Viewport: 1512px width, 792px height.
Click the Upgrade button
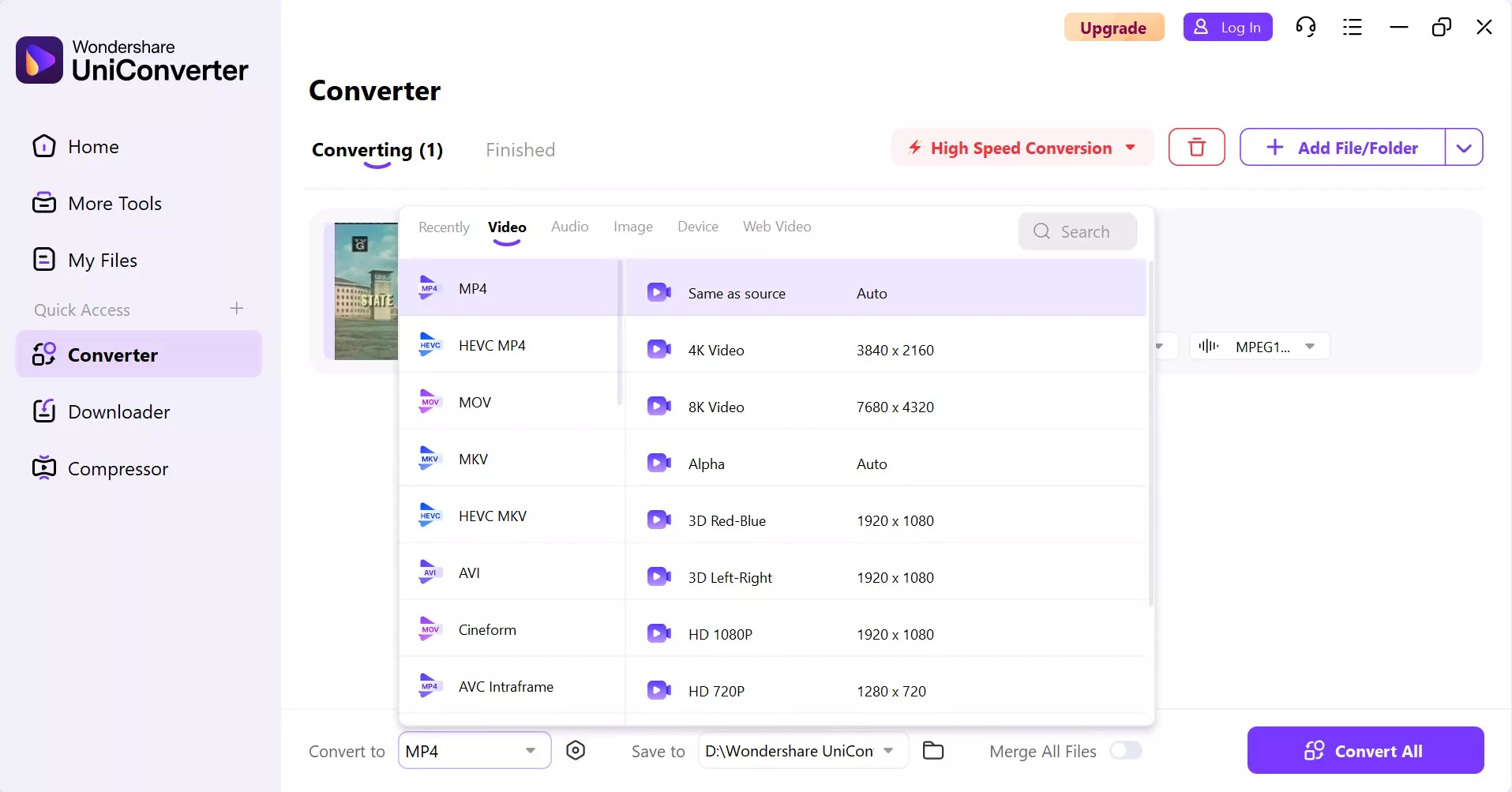click(x=1114, y=26)
